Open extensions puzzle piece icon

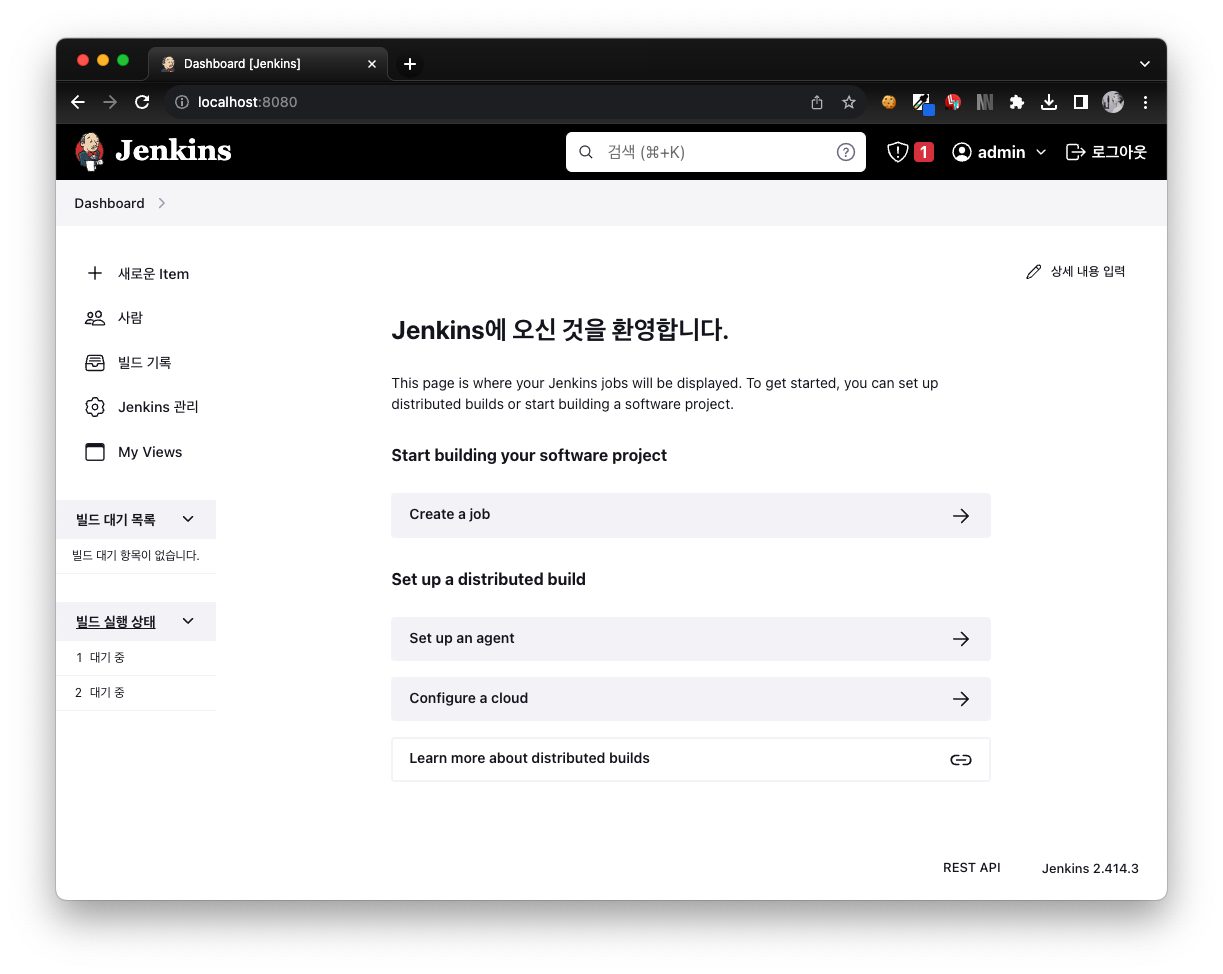(1017, 102)
